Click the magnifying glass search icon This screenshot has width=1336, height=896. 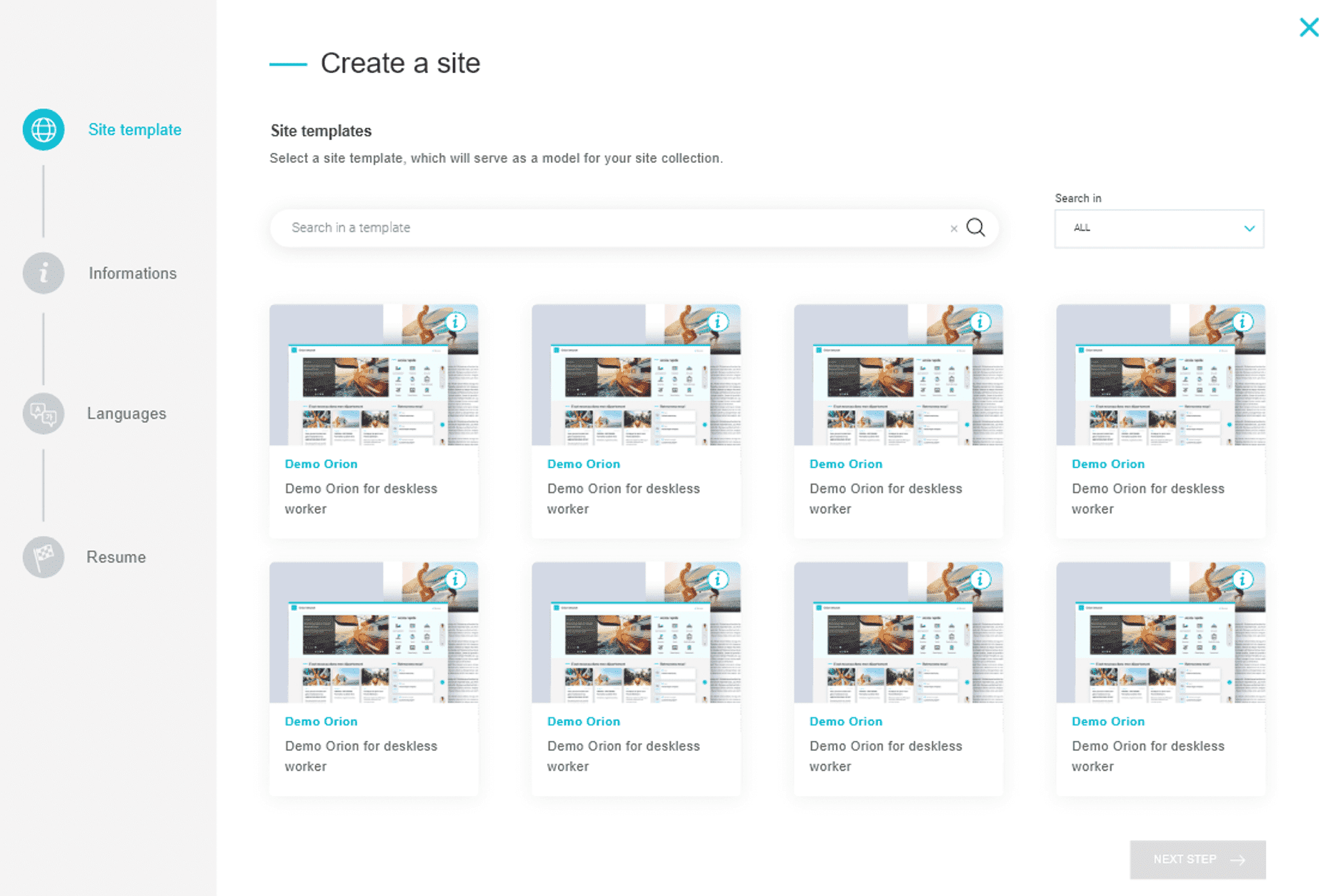pos(976,227)
